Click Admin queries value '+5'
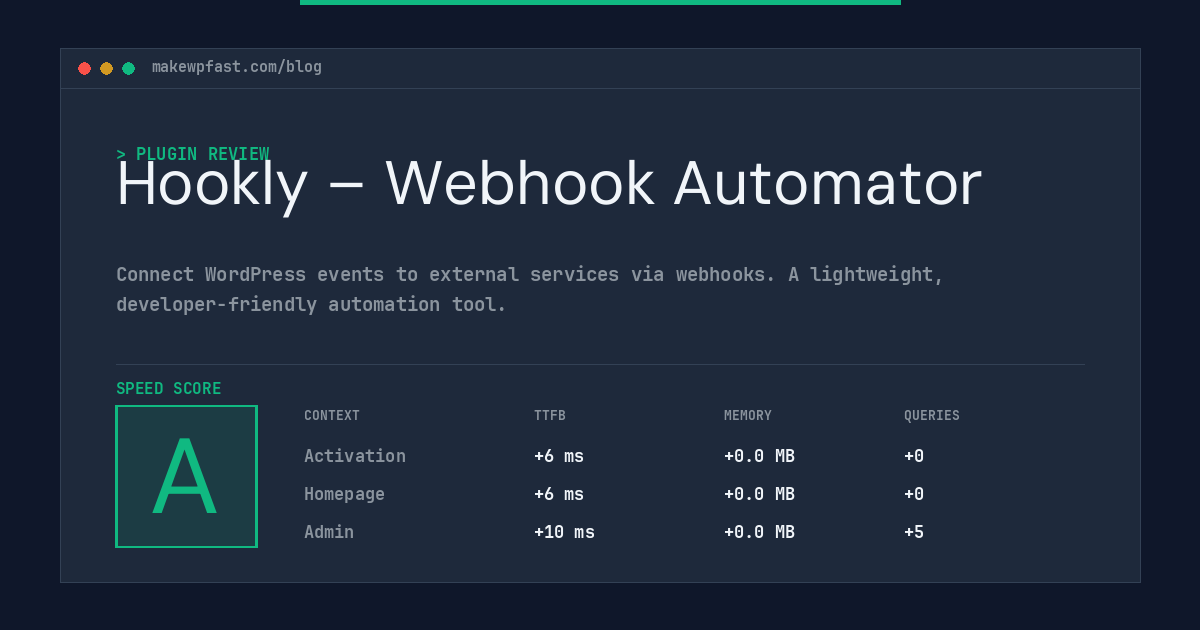The width and height of the screenshot is (1200, 630). [914, 532]
